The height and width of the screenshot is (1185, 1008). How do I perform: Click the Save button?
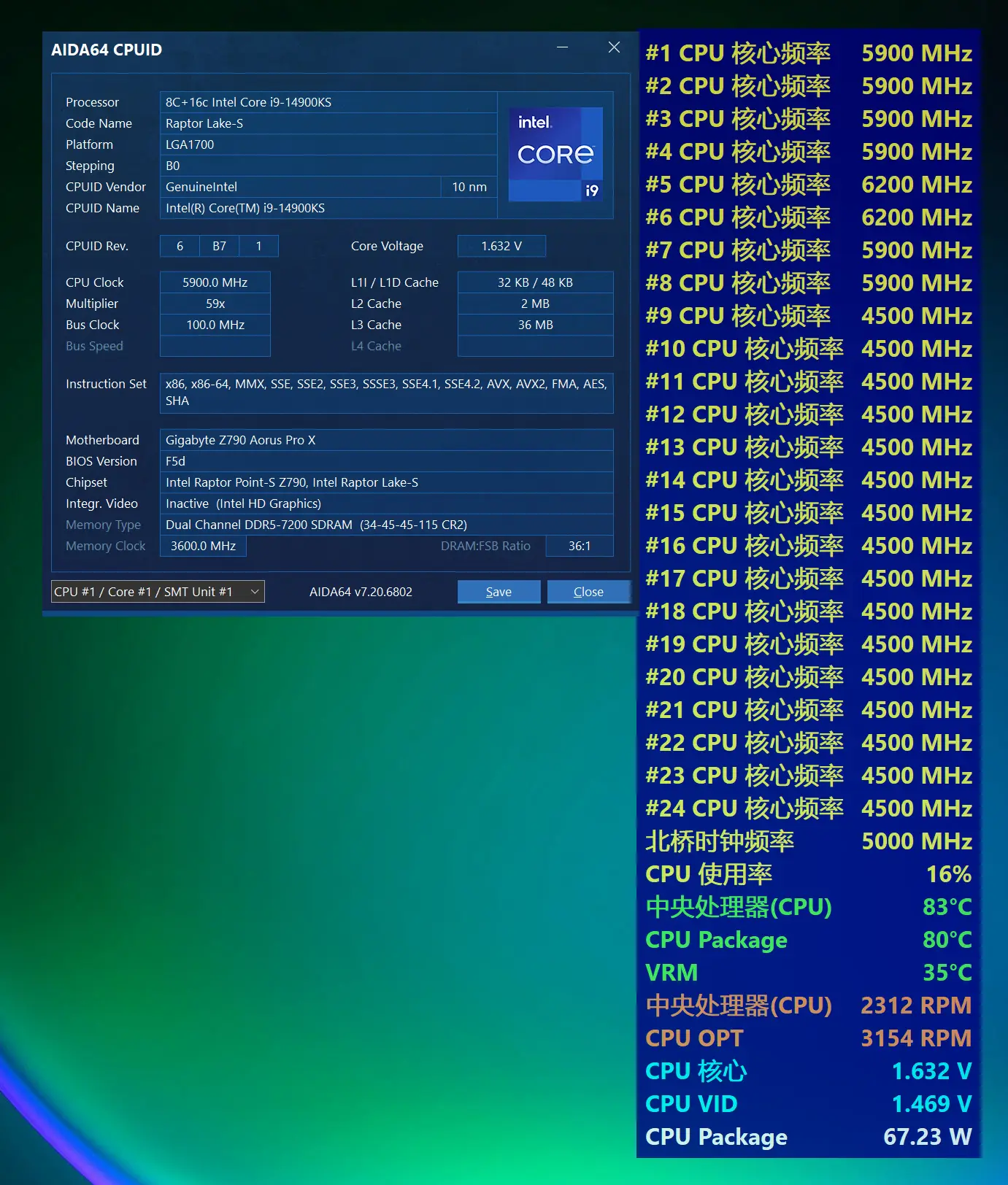click(499, 592)
